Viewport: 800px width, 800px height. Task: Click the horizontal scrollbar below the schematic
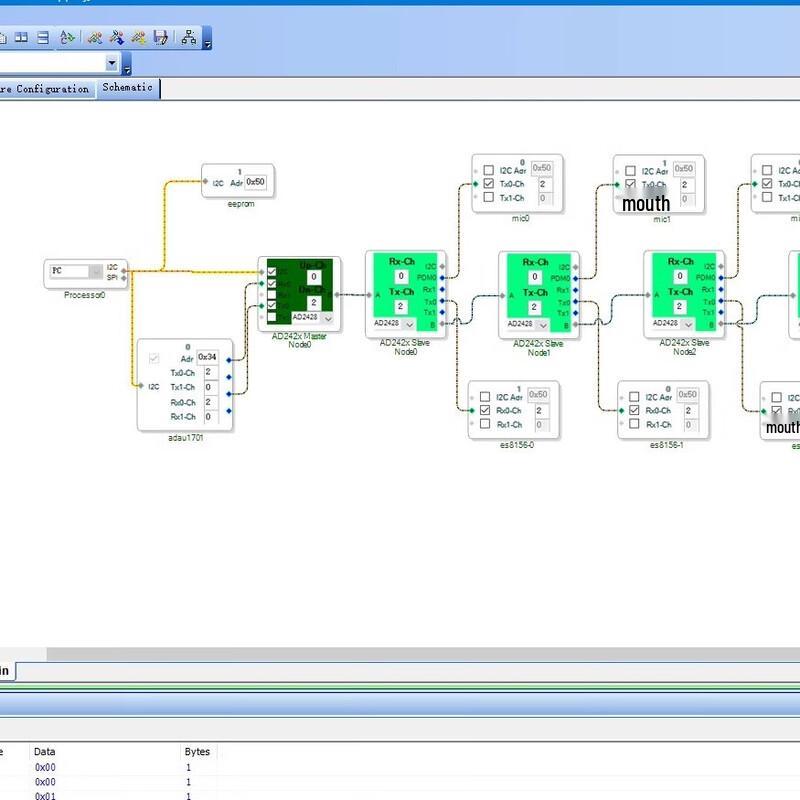pyautogui.click(x=423, y=654)
